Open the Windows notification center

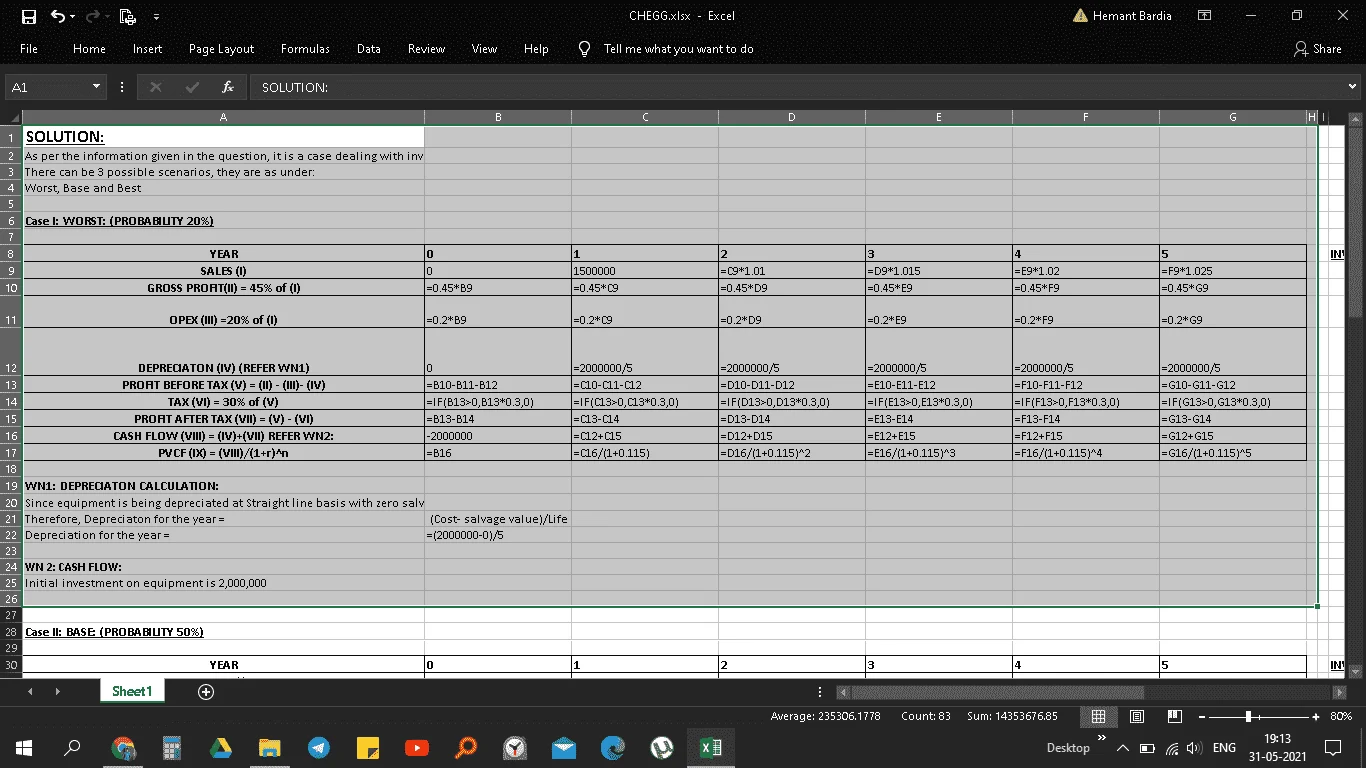[x=1332, y=748]
